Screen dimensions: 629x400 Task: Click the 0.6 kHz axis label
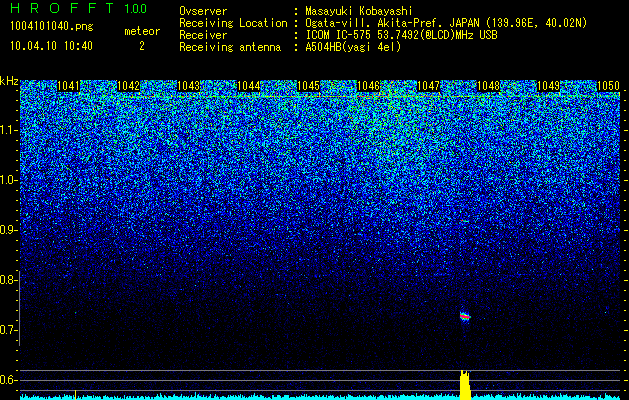[x=8, y=380]
